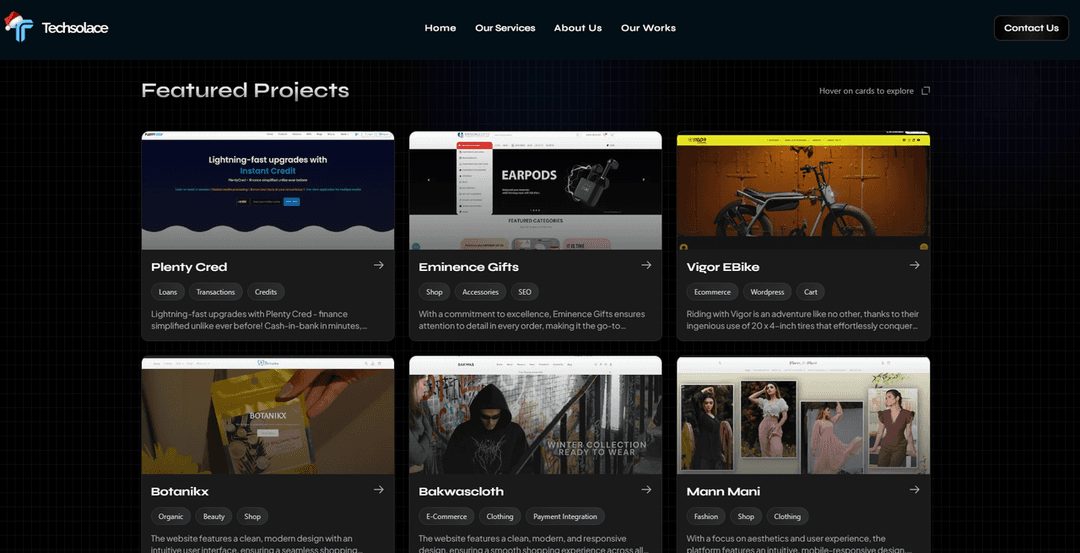Select Shop tag under Eminence Gifts
This screenshot has height=553, width=1080.
point(434,292)
